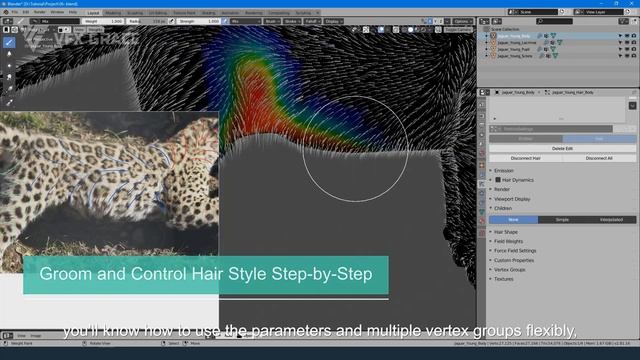The width and height of the screenshot is (640, 360).
Task: Set Children type to Interpolated
Action: click(x=611, y=220)
